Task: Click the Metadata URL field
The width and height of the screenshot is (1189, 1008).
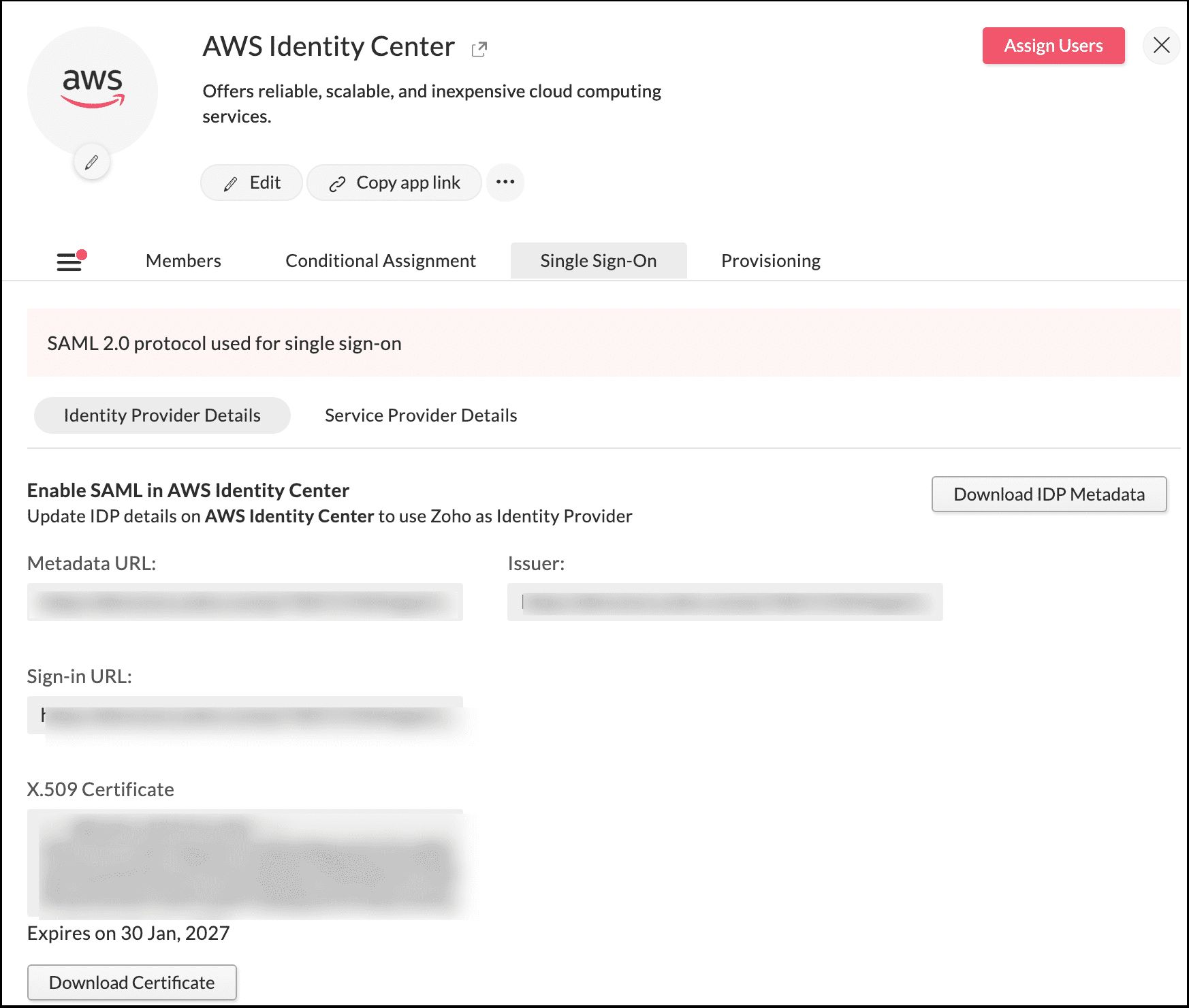Action: [x=245, y=602]
